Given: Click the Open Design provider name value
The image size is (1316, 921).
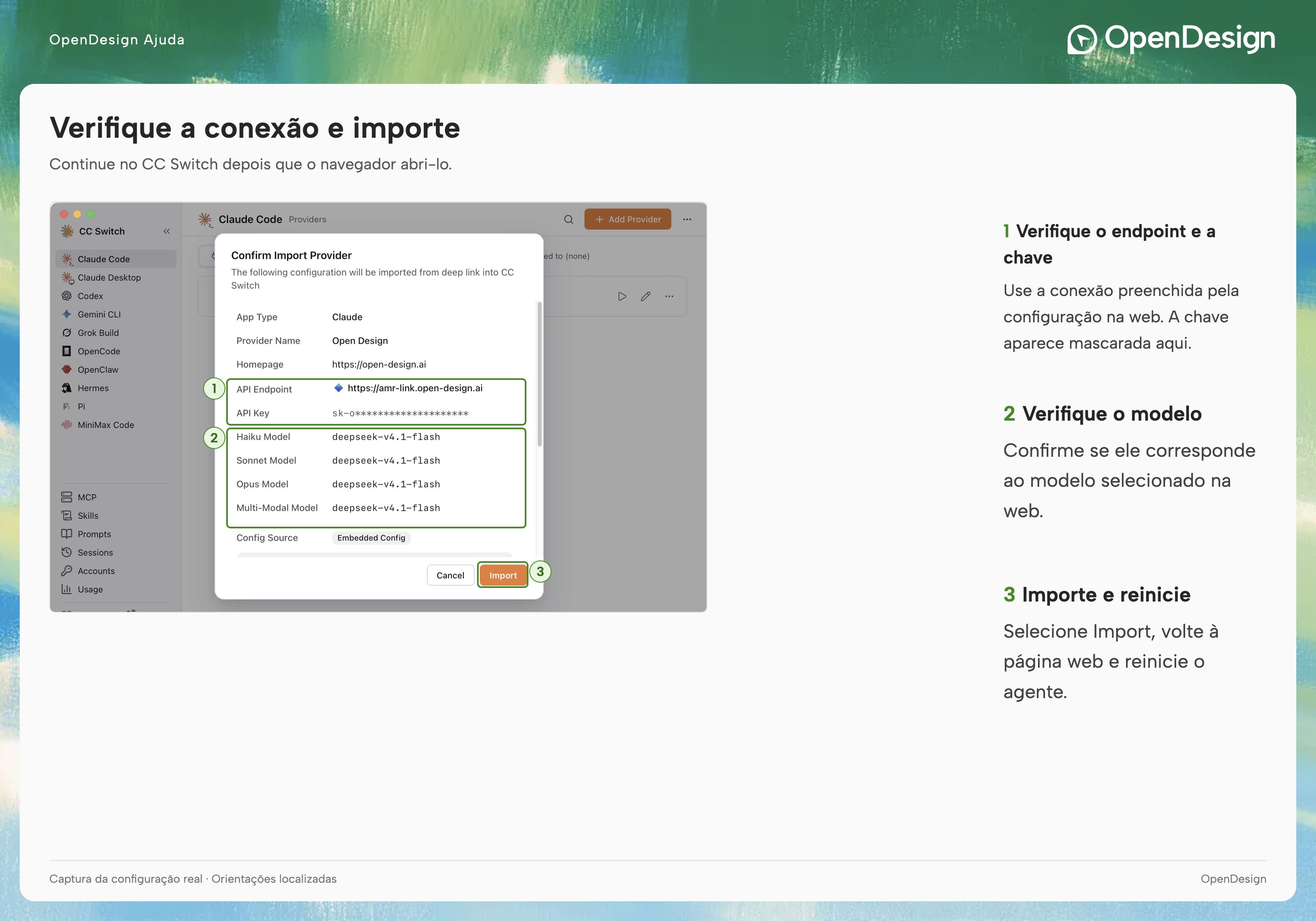Looking at the screenshot, I should (360, 340).
